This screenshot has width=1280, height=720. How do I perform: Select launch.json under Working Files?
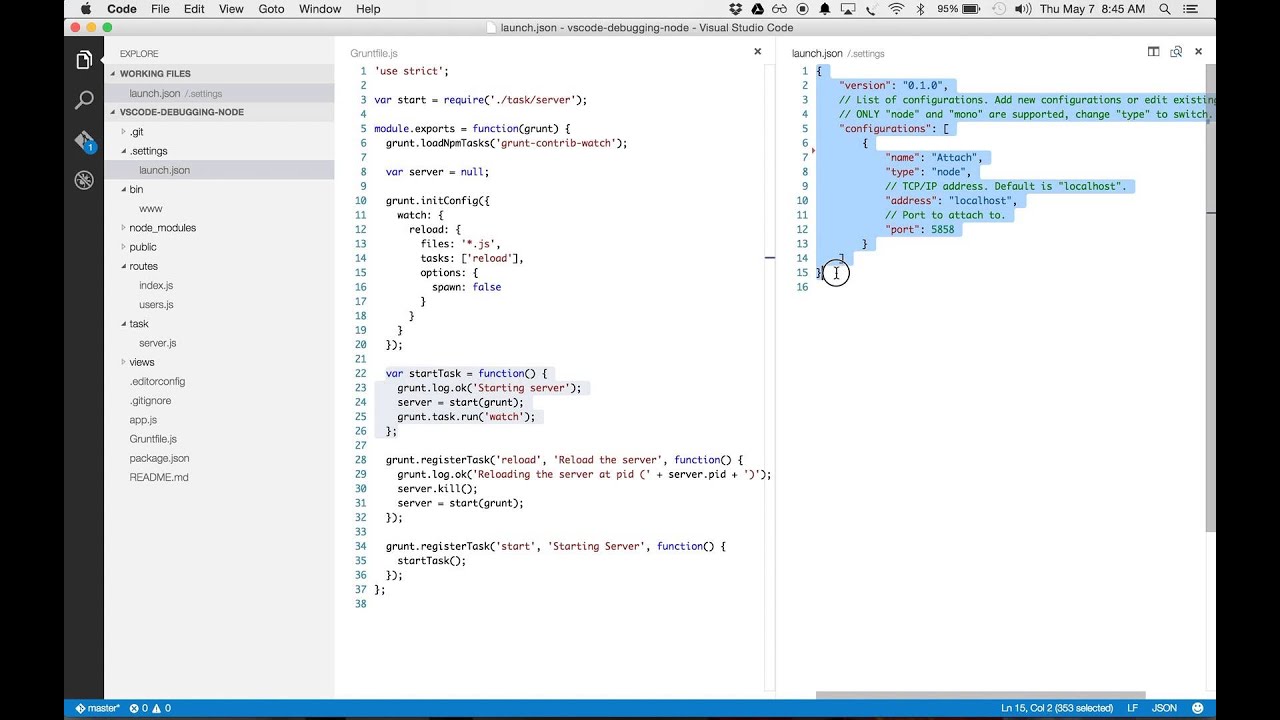click(x=219, y=93)
